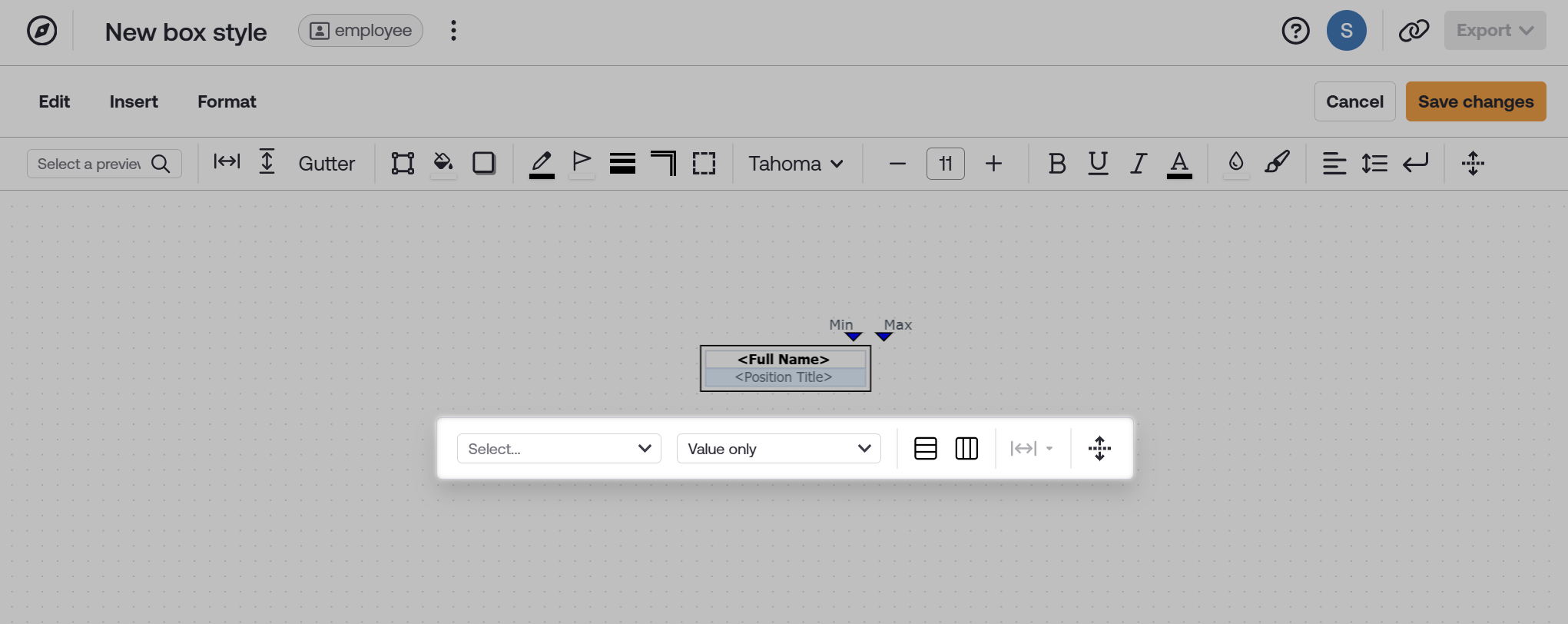Click the floating panel move handle
The image size is (1568, 624).
pyautogui.click(x=1099, y=449)
